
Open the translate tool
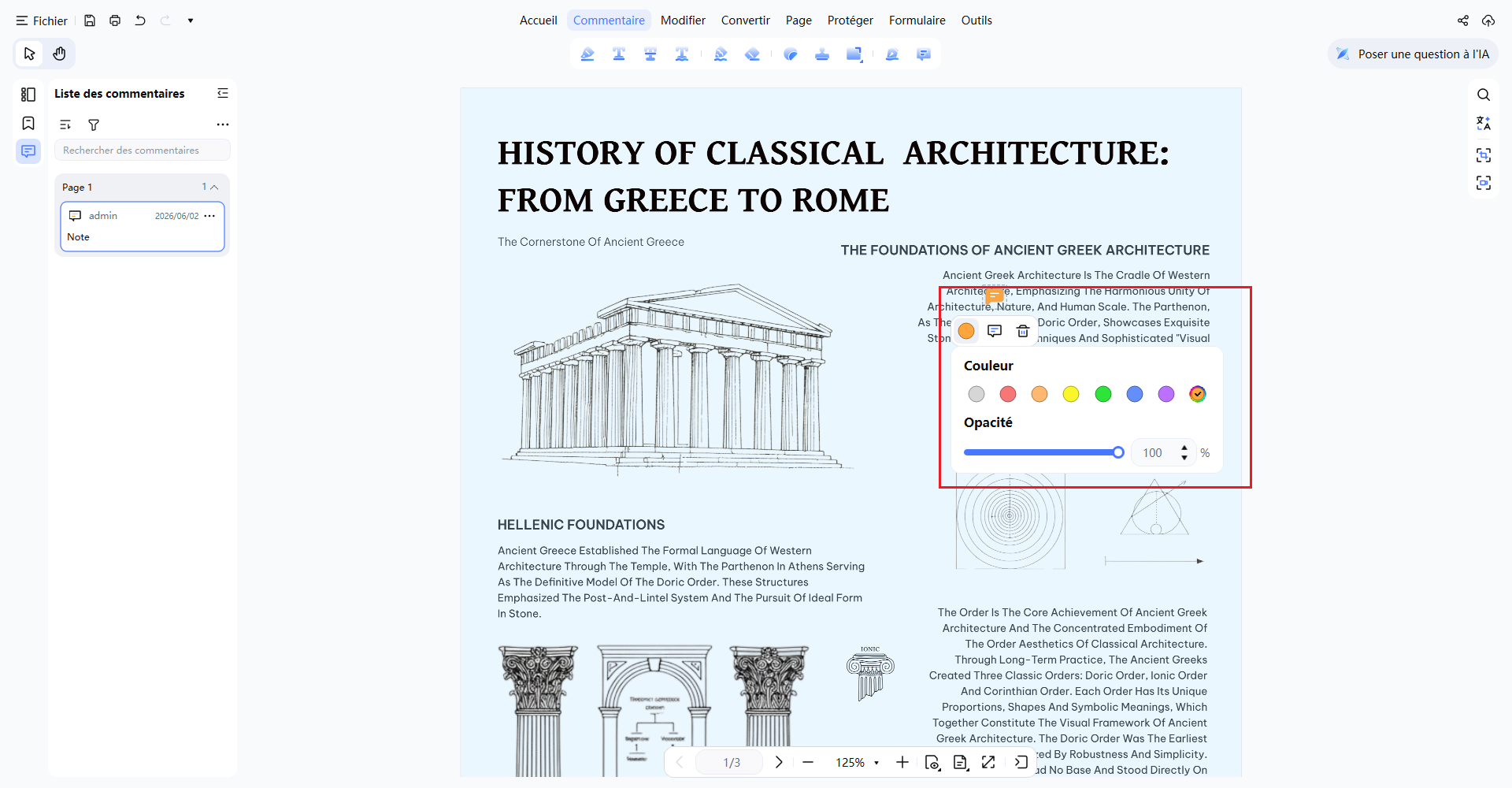tap(1484, 123)
